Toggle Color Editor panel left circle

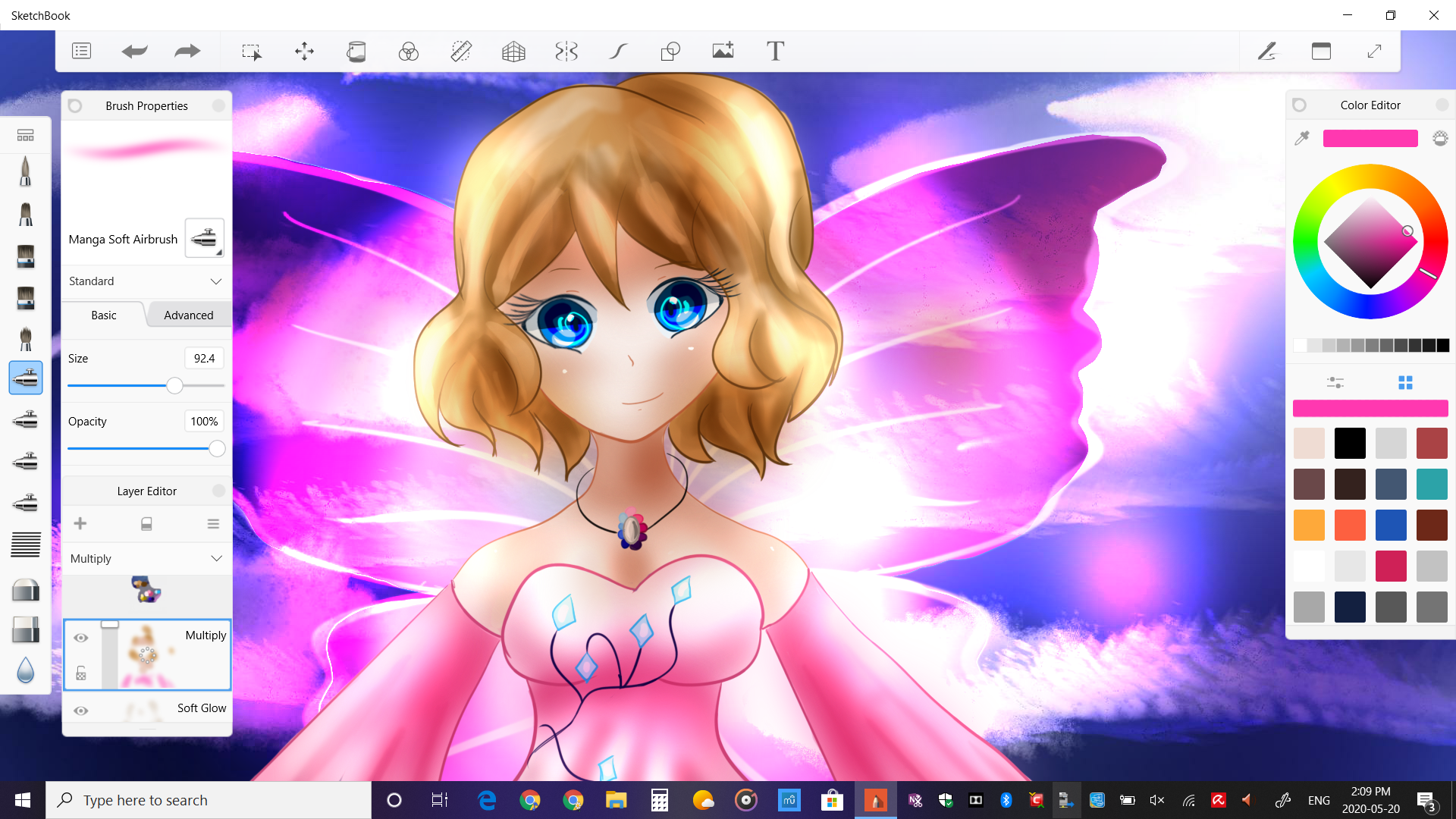coord(1299,105)
